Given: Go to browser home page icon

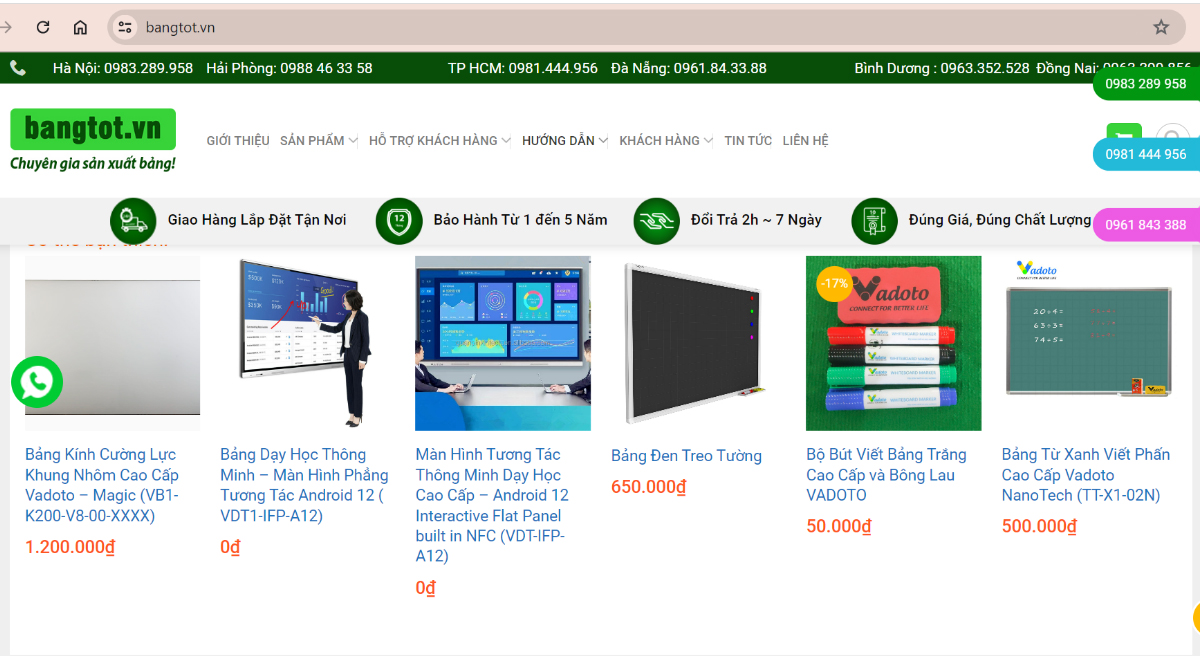Looking at the screenshot, I should click(80, 27).
